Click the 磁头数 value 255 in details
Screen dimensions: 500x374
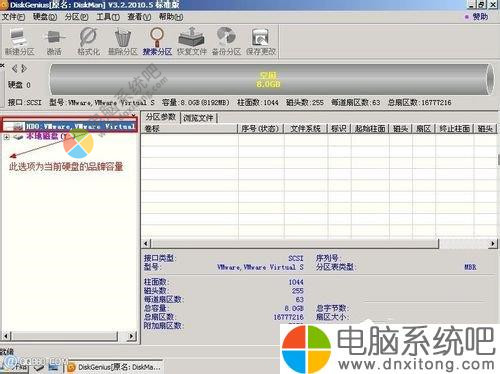click(298, 291)
